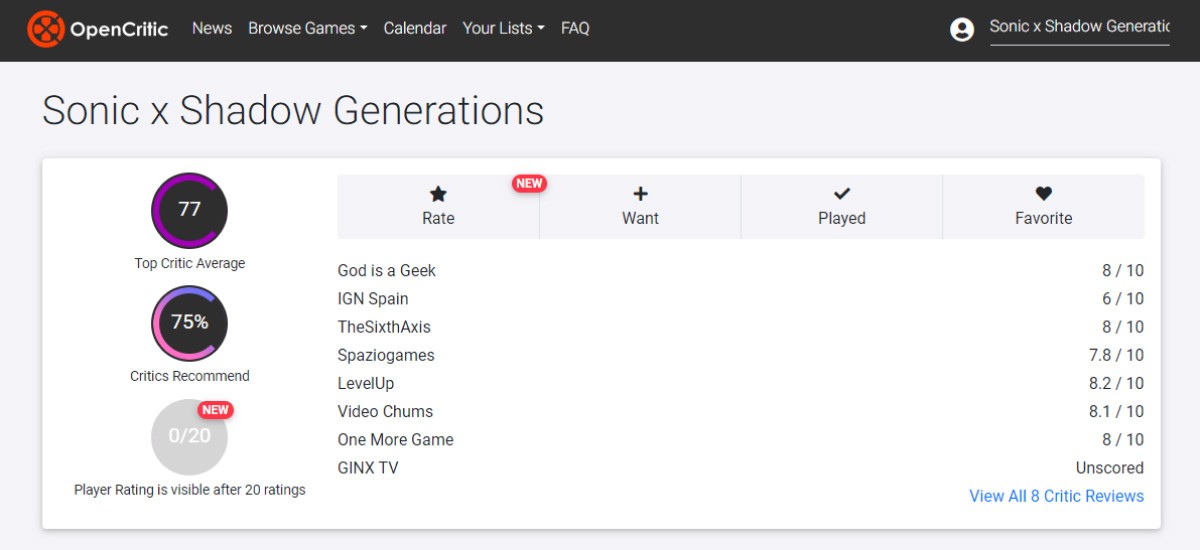Click Player Rating is visible after 20 ratings
Viewport: 1200px width, 550px height.
point(190,490)
